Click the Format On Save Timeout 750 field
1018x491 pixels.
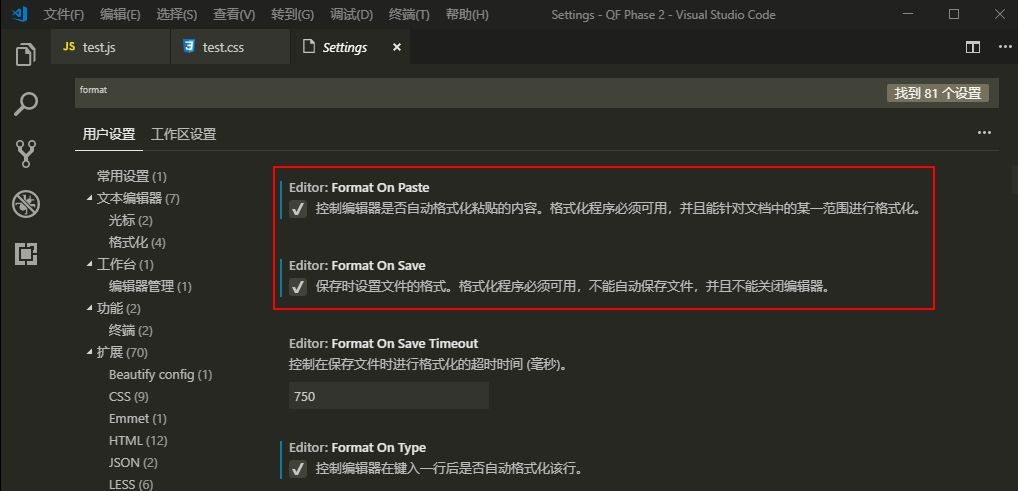tap(389, 396)
